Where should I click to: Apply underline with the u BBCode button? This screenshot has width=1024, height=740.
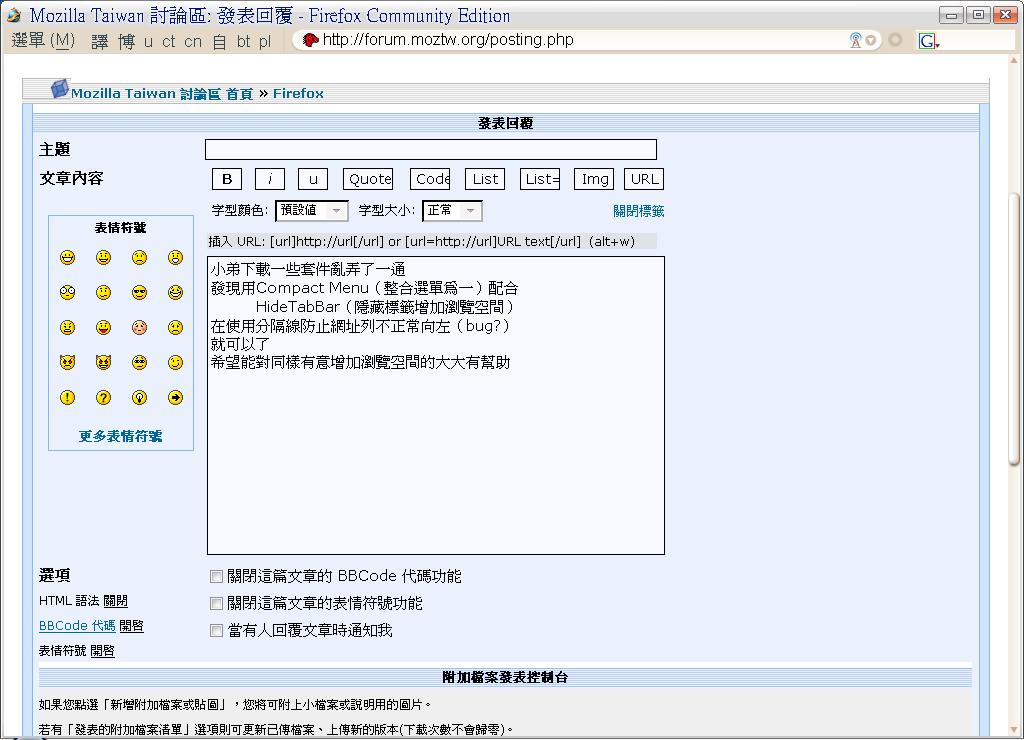click(x=313, y=179)
